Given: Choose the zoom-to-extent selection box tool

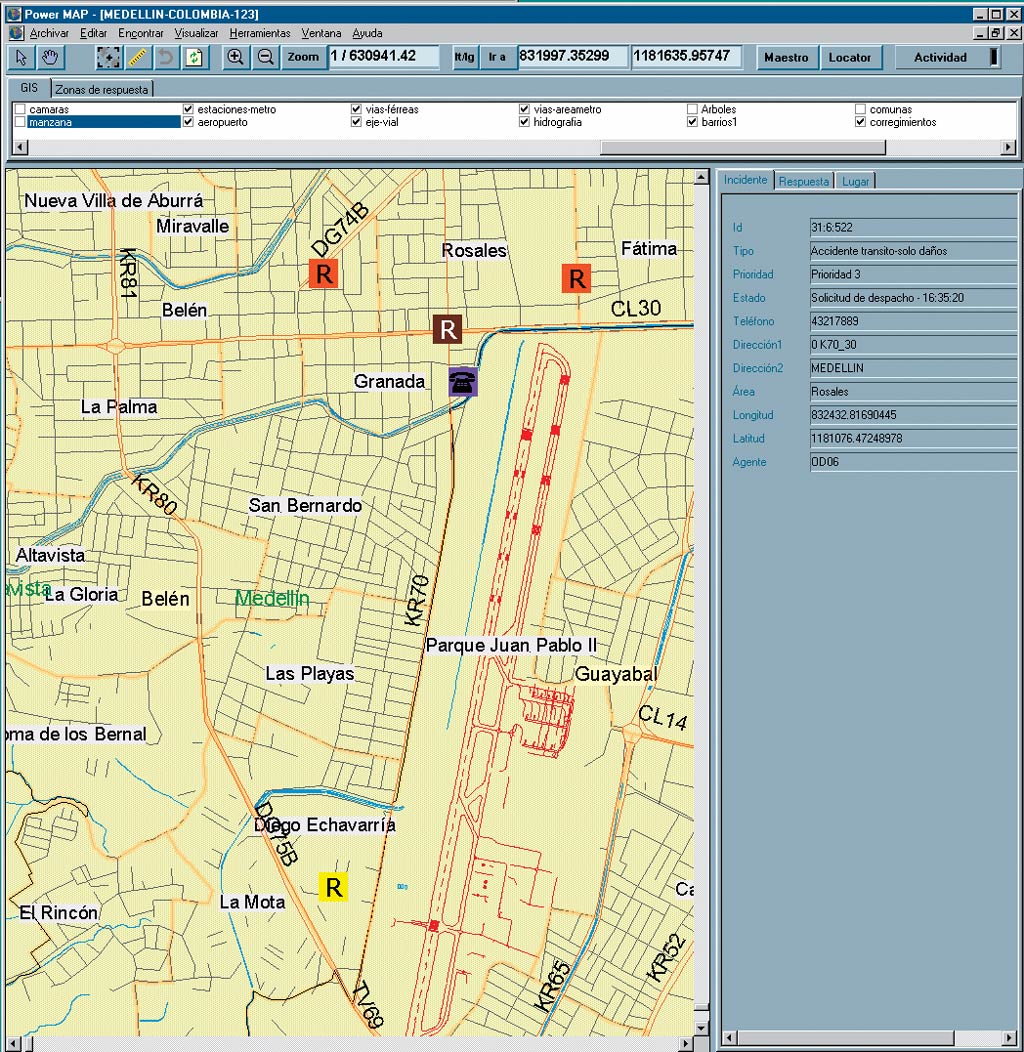Looking at the screenshot, I should [x=107, y=57].
